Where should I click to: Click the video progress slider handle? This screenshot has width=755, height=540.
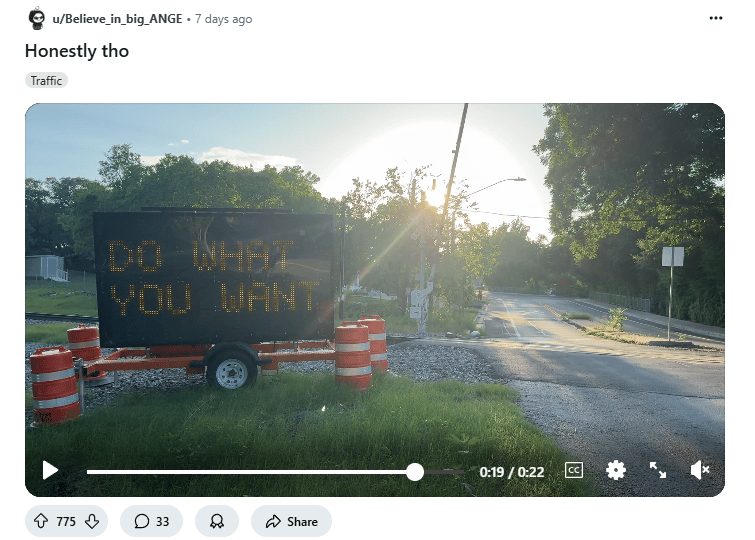click(x=415, y=472)
